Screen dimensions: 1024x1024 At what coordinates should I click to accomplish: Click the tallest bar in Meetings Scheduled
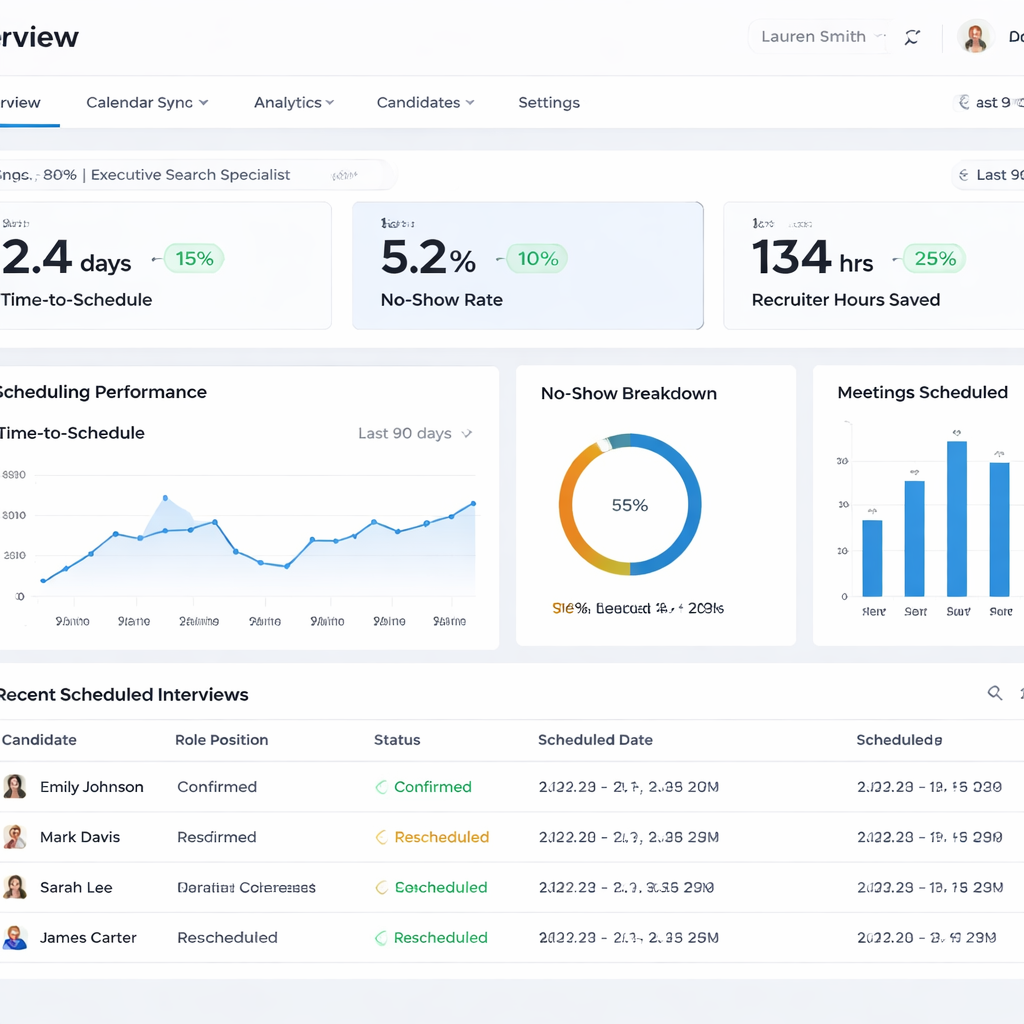pos(957,519)
